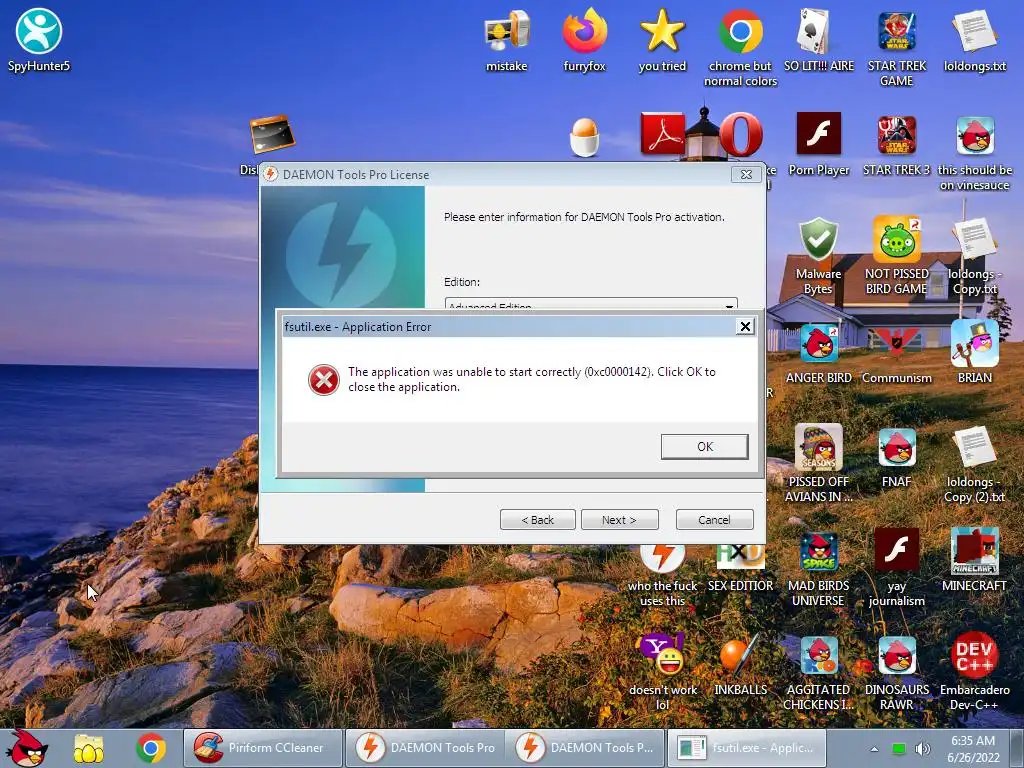Switch to 'fsutil.exe - Applic...' taskbar item

click(746, 748)
